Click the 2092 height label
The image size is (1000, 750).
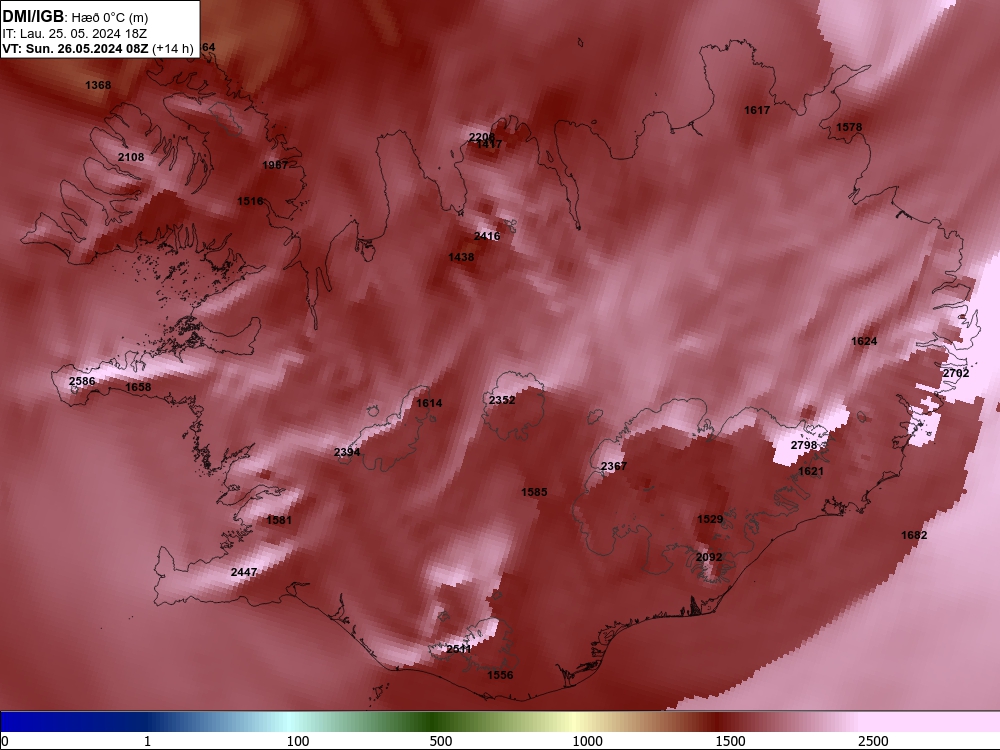click(x=709, y=557)
